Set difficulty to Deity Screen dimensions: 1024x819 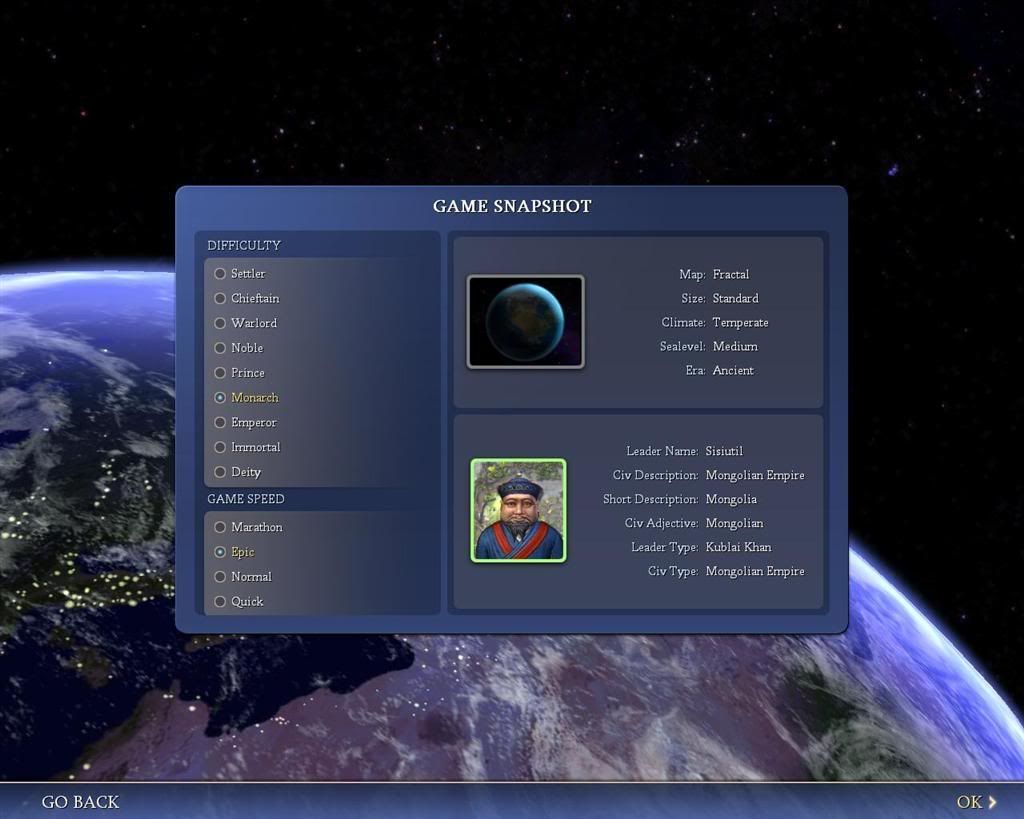(238, 472)
